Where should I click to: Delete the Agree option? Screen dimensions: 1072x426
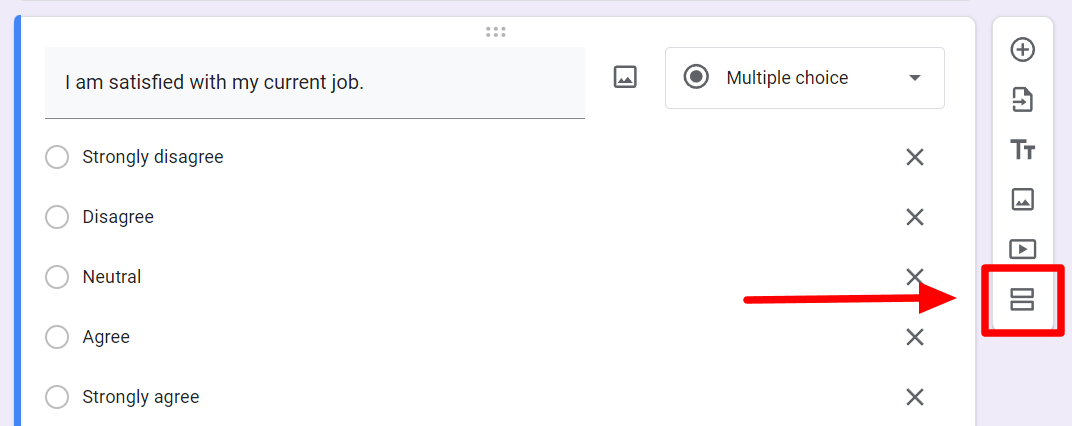click(915, 337)
